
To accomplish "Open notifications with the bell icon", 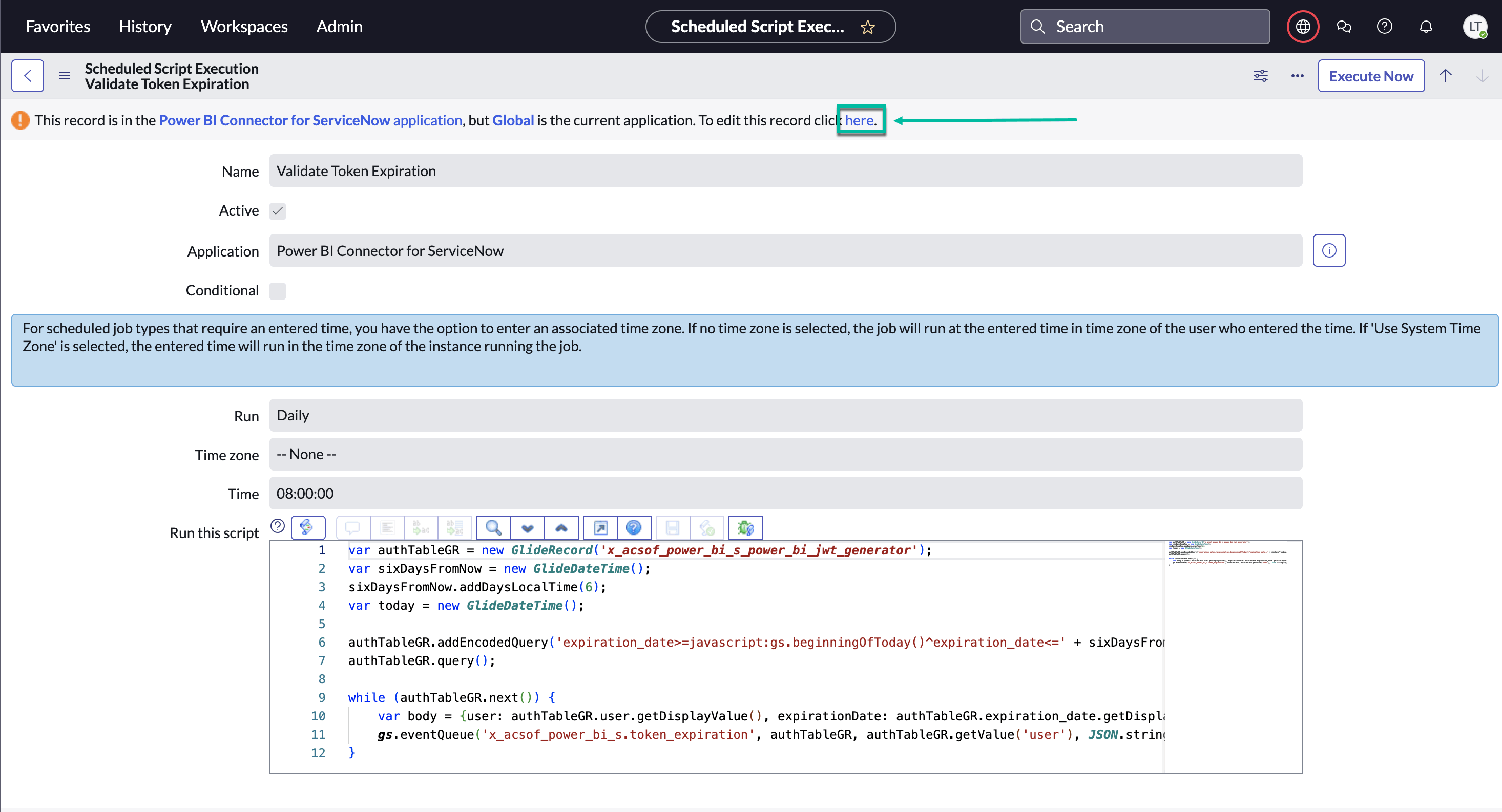I will point(1426,26).
